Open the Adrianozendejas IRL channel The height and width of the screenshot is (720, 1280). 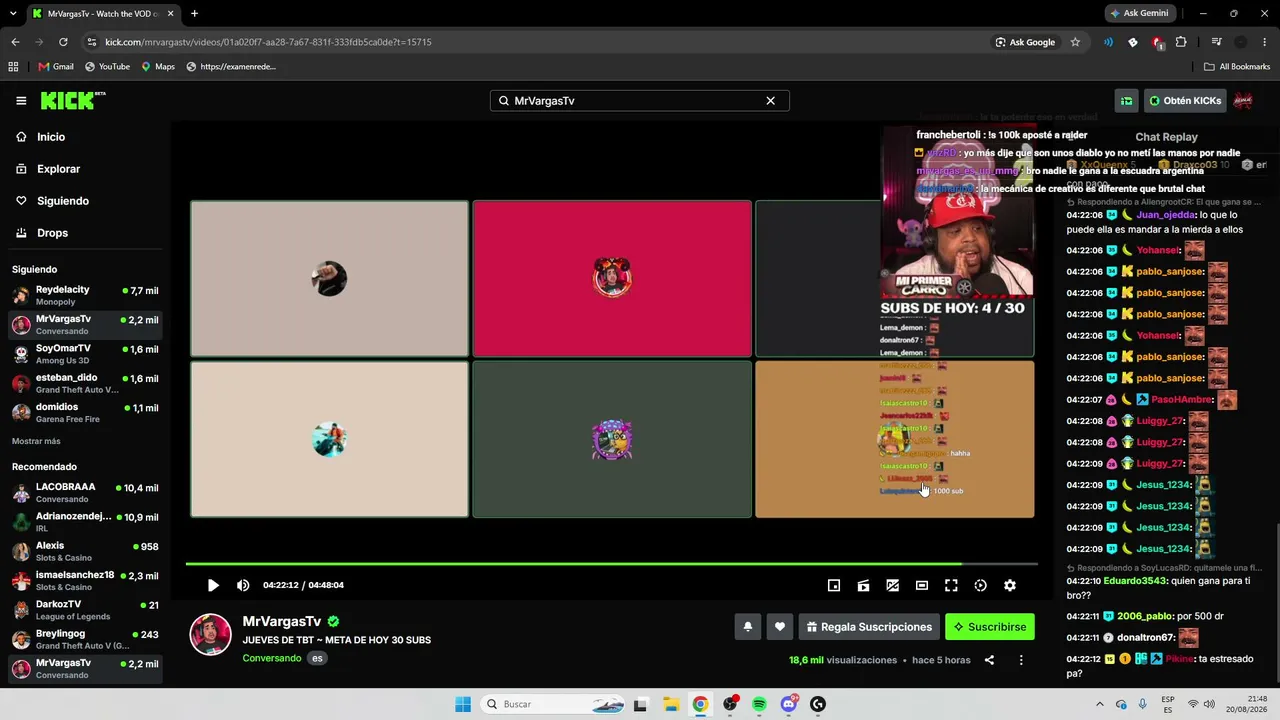[85, 522]
